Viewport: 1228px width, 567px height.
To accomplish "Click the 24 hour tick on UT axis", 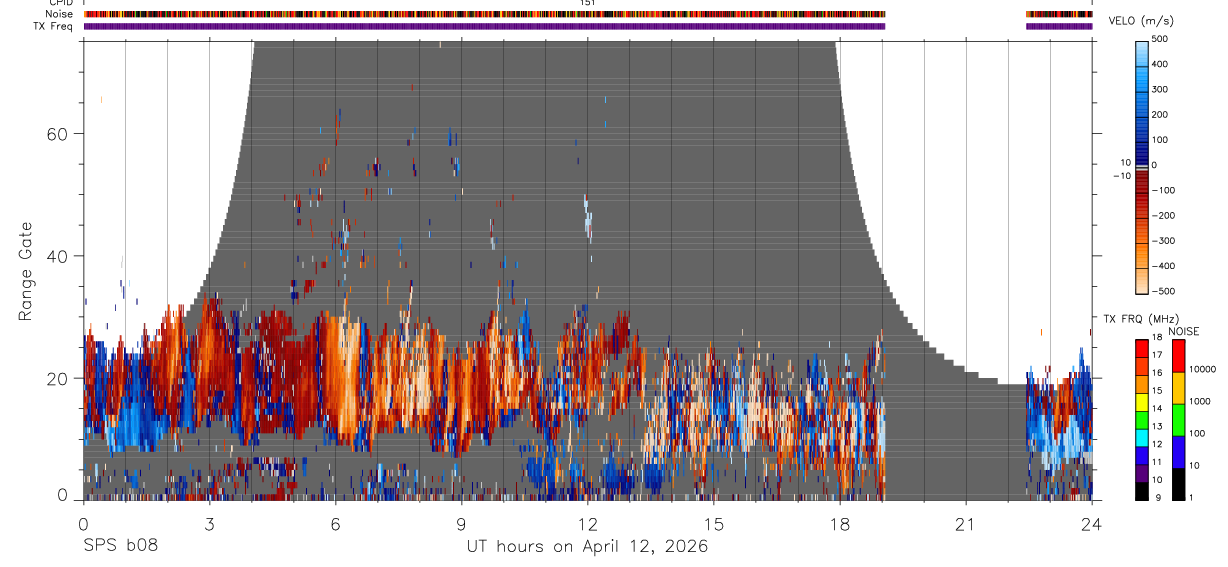I will click(1091, 522).
